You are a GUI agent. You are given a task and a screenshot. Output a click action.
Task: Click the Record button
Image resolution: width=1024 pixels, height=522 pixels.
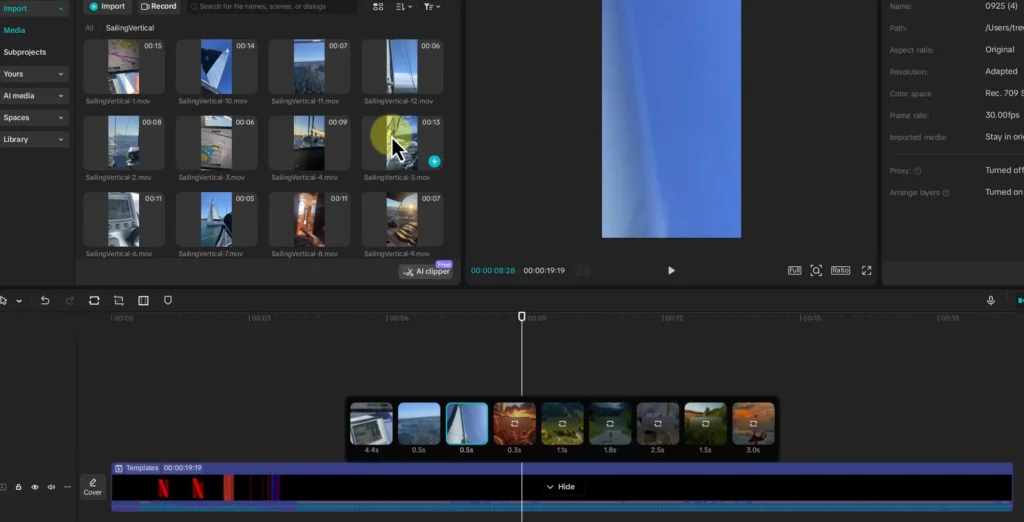coord(158,6)
